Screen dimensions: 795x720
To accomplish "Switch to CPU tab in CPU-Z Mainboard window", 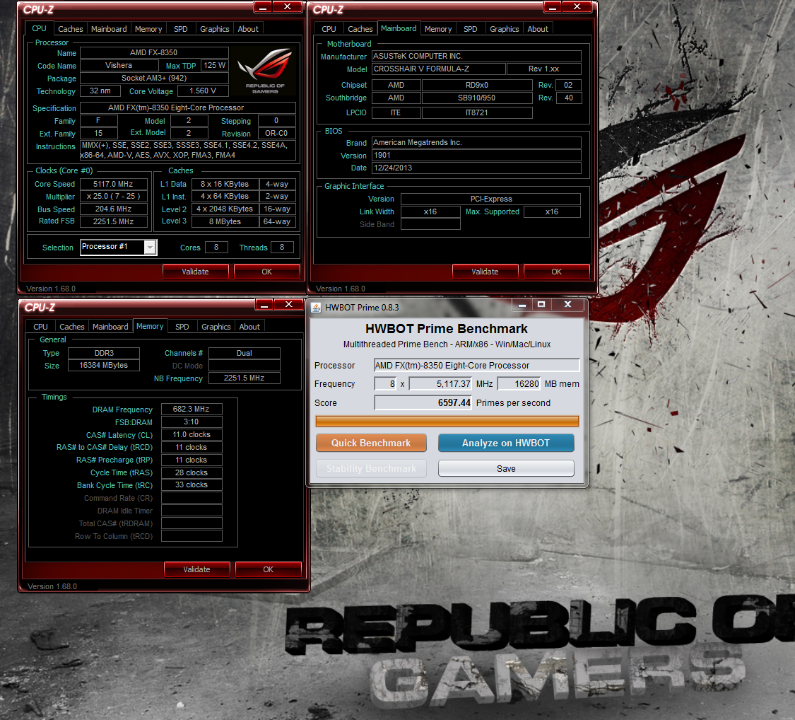I will [329, 29].
